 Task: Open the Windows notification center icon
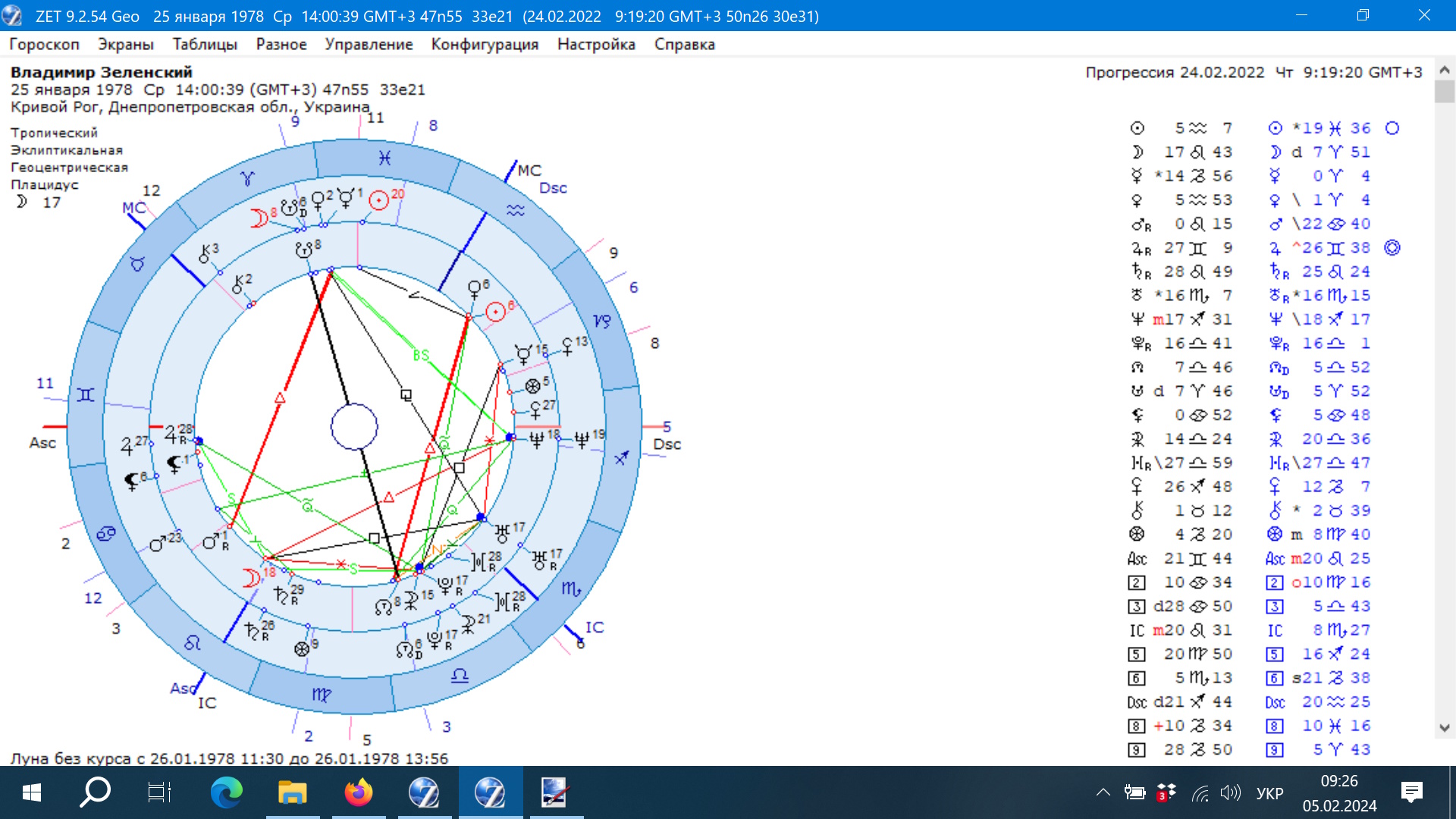coord(1412,793)
